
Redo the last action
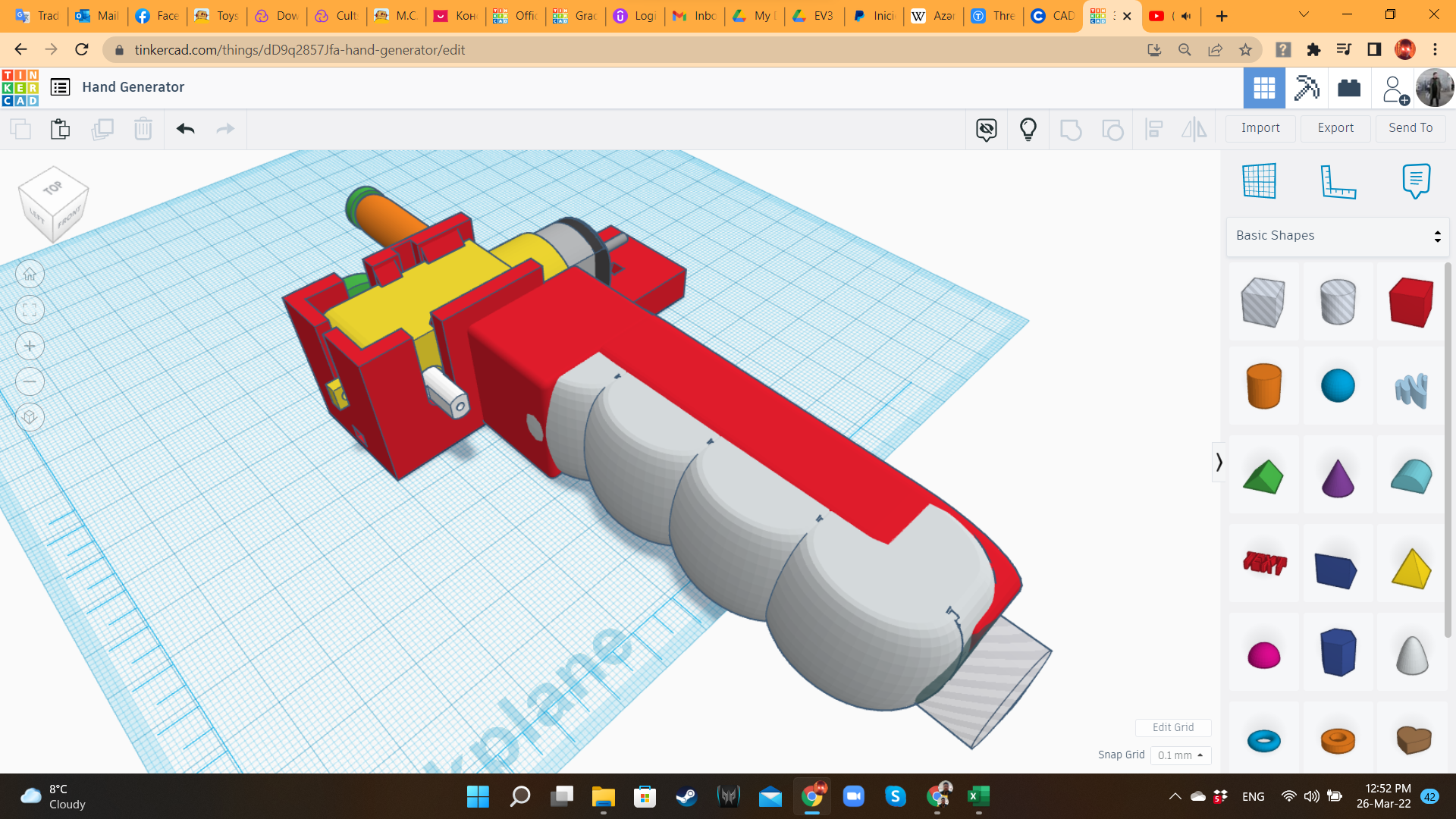click(225, 129)
